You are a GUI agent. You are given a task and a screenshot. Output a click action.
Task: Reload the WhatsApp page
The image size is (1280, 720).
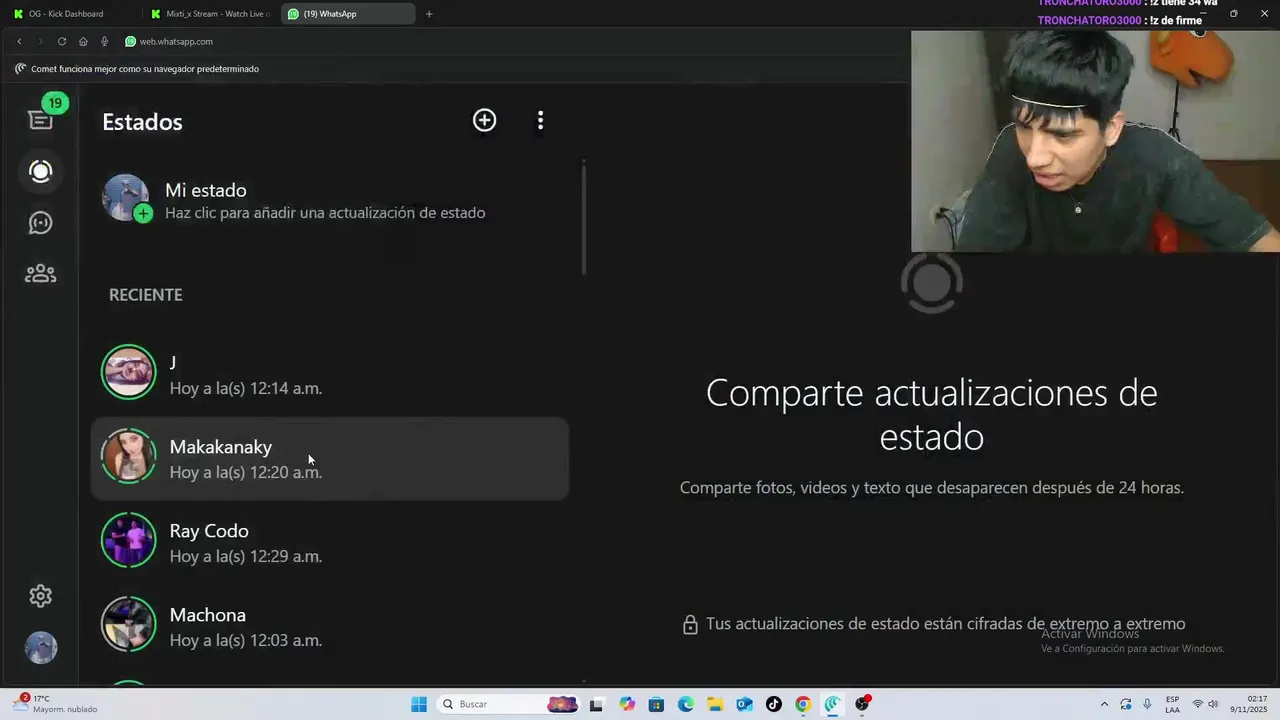62,41
